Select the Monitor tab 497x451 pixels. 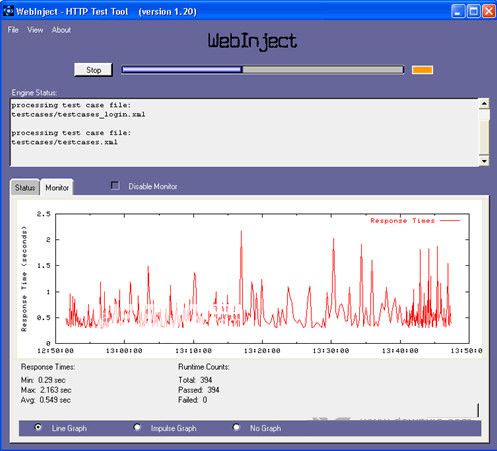57,188
